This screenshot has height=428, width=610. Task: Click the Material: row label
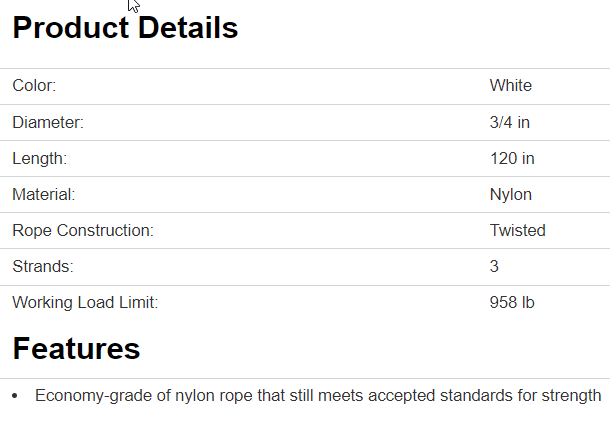(x=44, y=194)
